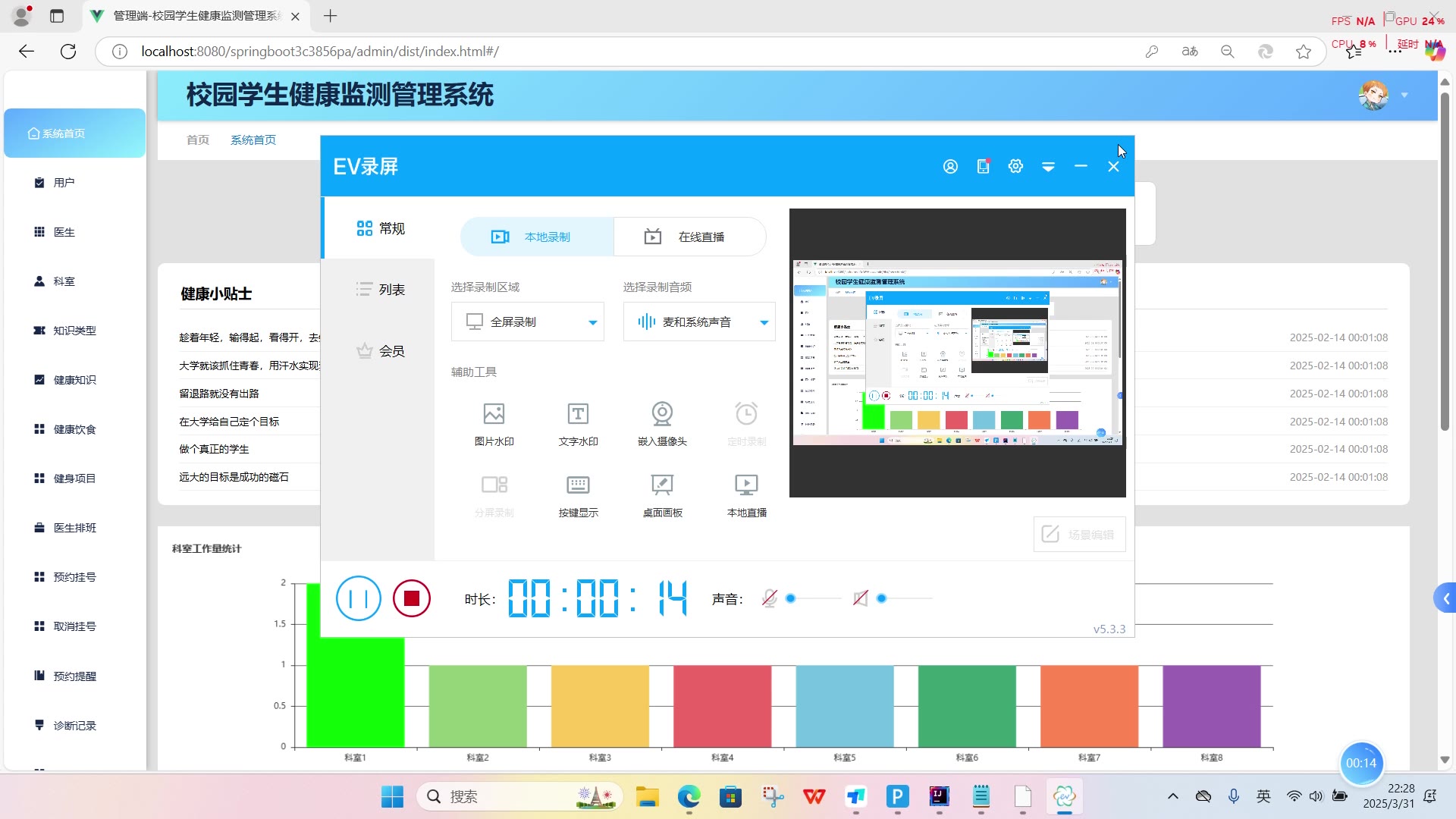The image size is (1456, 819).
Task: Click the EV录屏 user account icon
Action: coord(950,167)
